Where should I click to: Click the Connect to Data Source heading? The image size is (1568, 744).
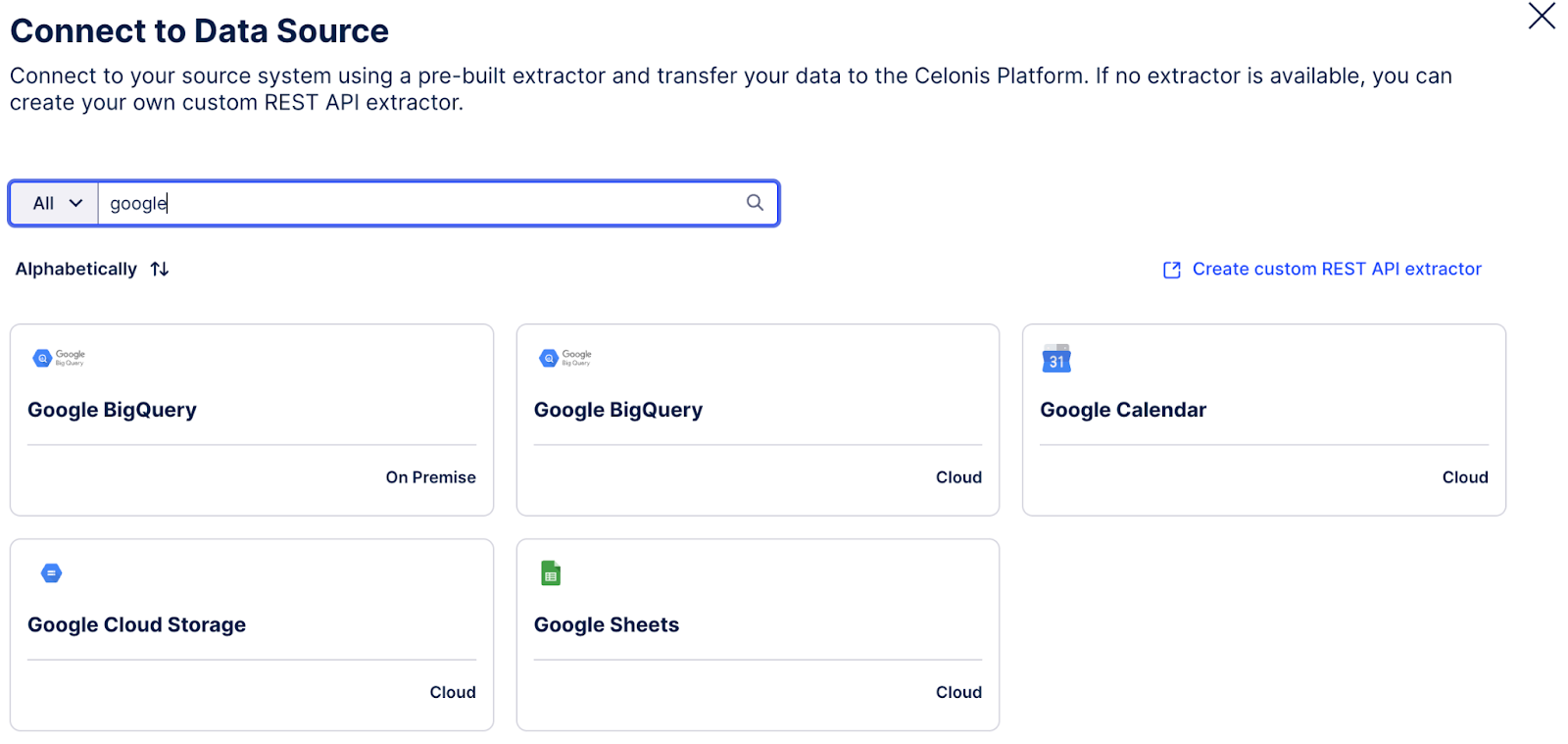click(199, 30)
